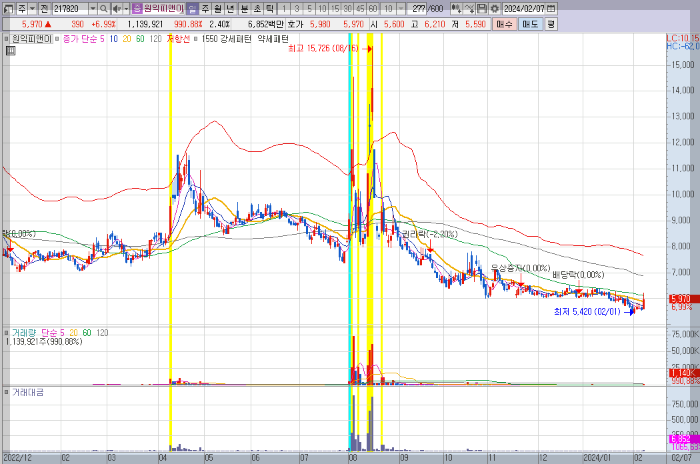Viewport: 700px width, 464px height.
Task: Click the save chart floppy disk icon
Action: click(x=482, y=8)
